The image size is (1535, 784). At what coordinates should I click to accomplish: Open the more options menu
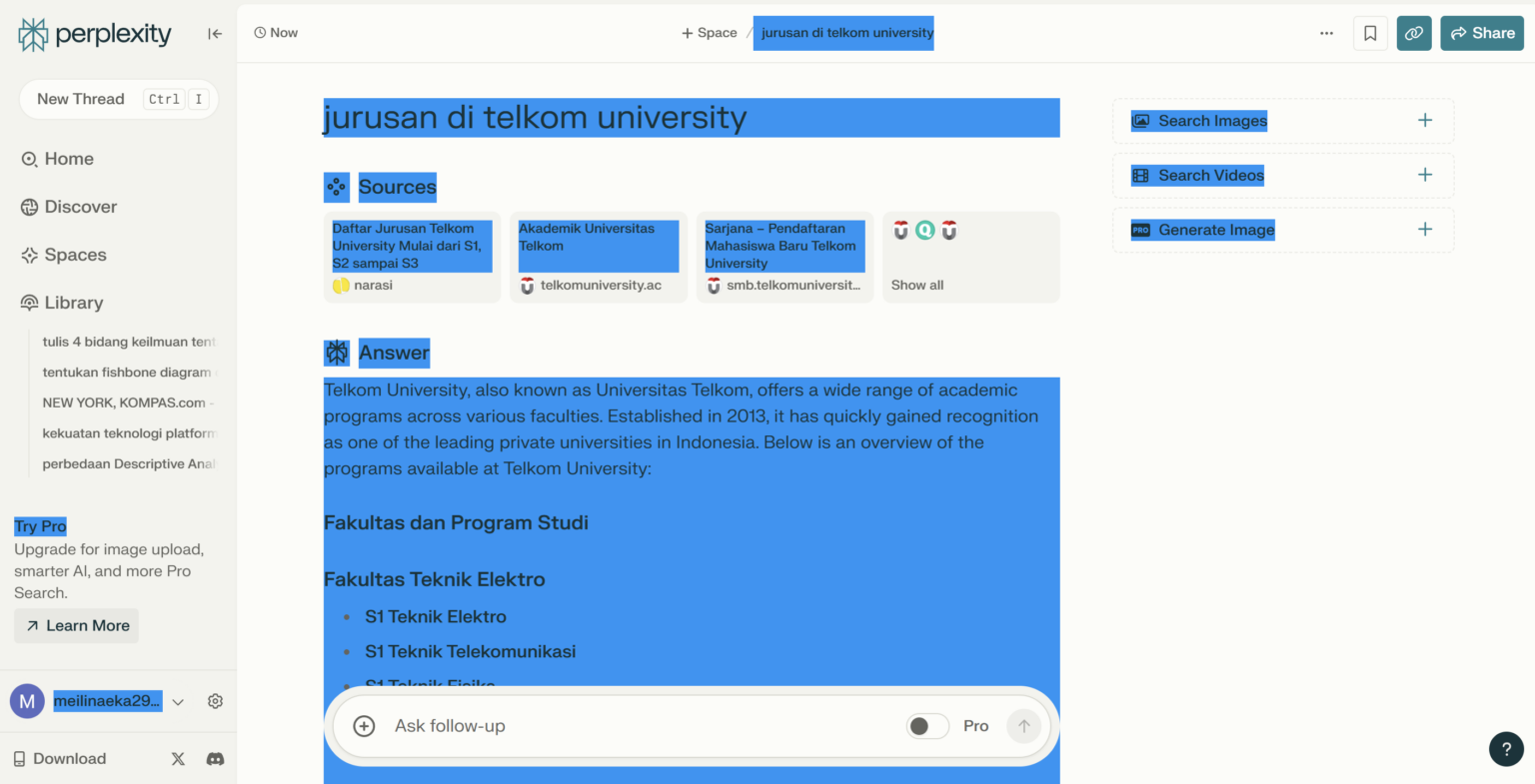[x=1326, y=32]
